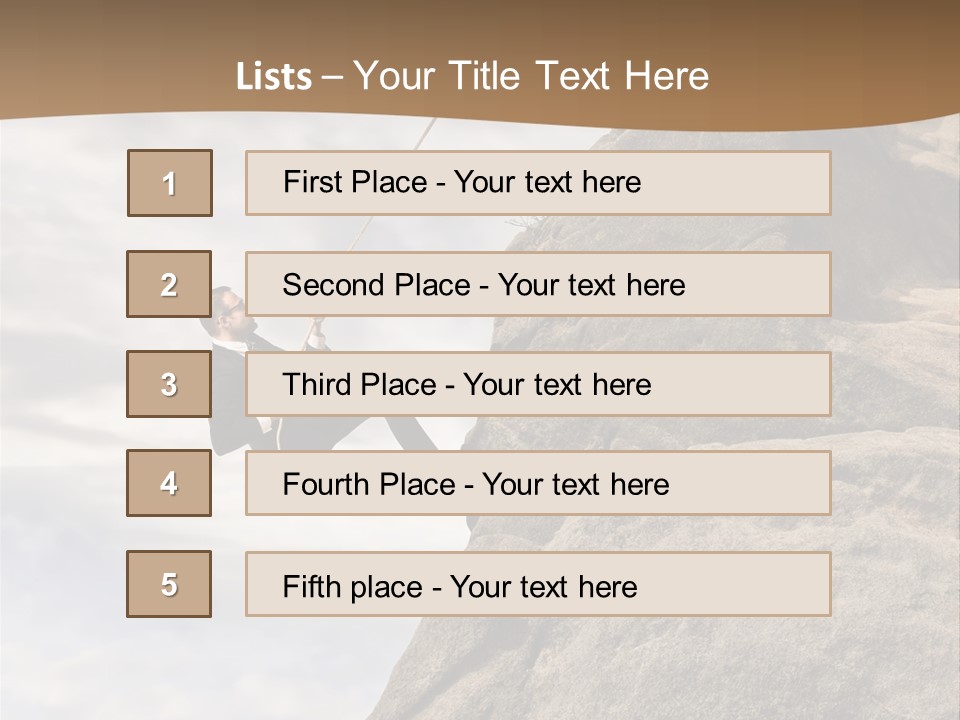
Task: Click the number 1 box
Action: pyautogui.click(x=170, y=183)
